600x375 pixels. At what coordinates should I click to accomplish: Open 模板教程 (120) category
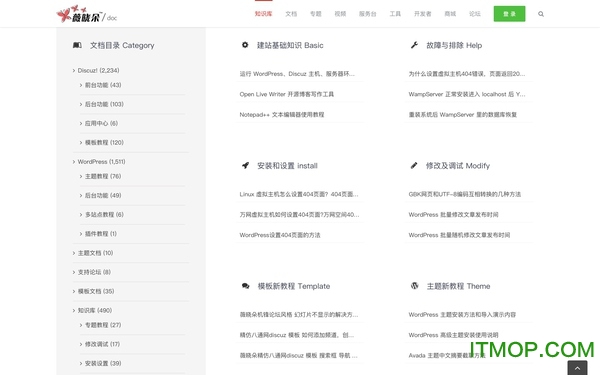104,142
